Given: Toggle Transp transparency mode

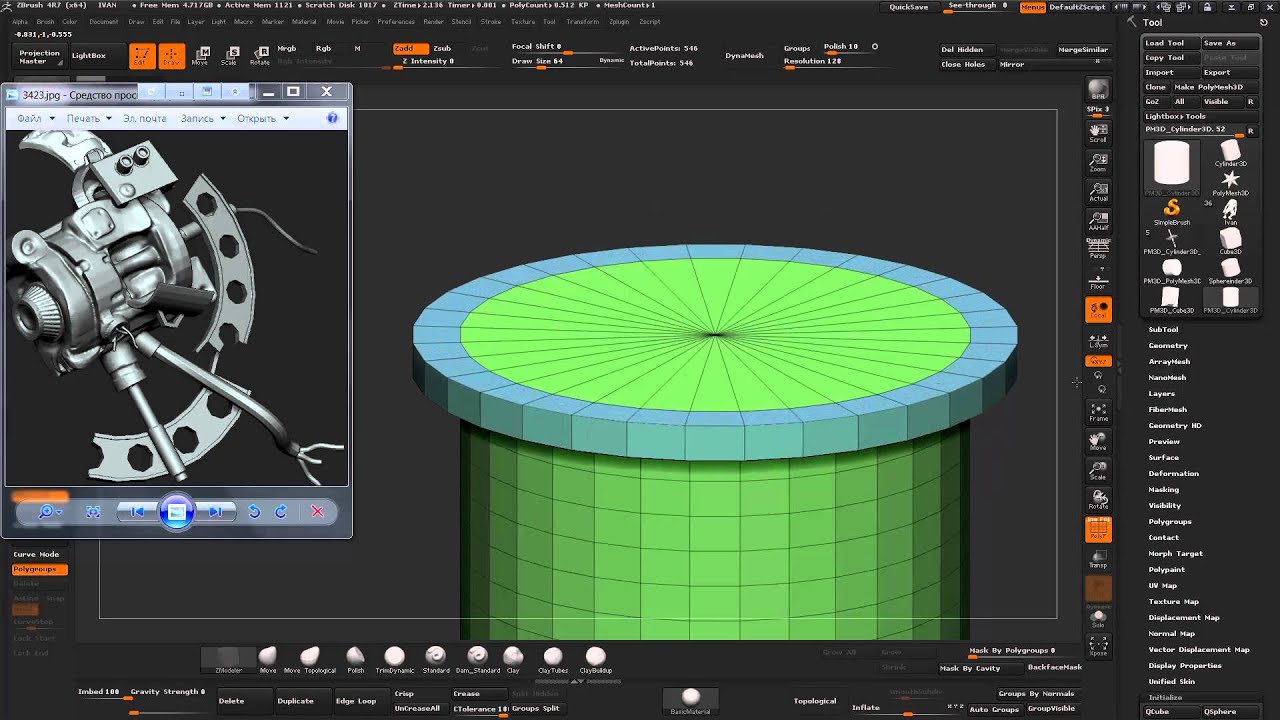Looking at the screenshot, I should [x=1098, y=559].
